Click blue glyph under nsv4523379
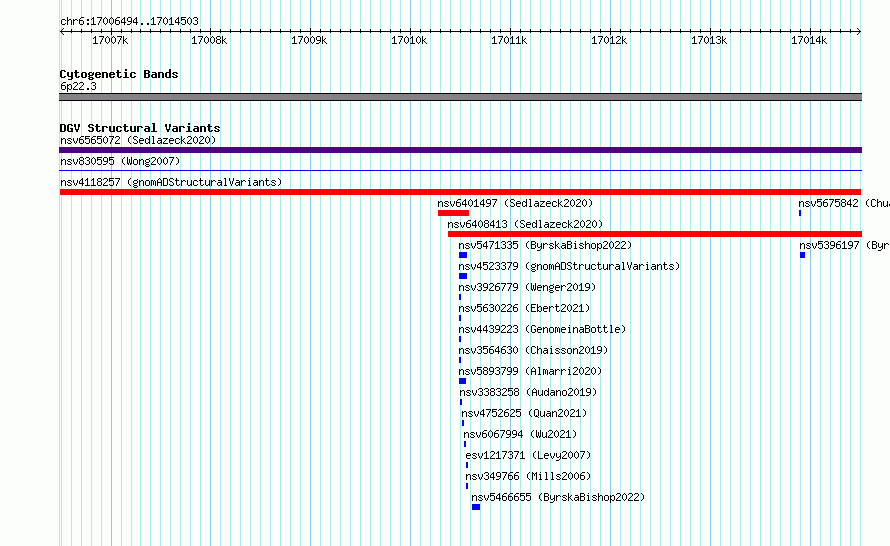890x546 pixels. pos(463,276)
